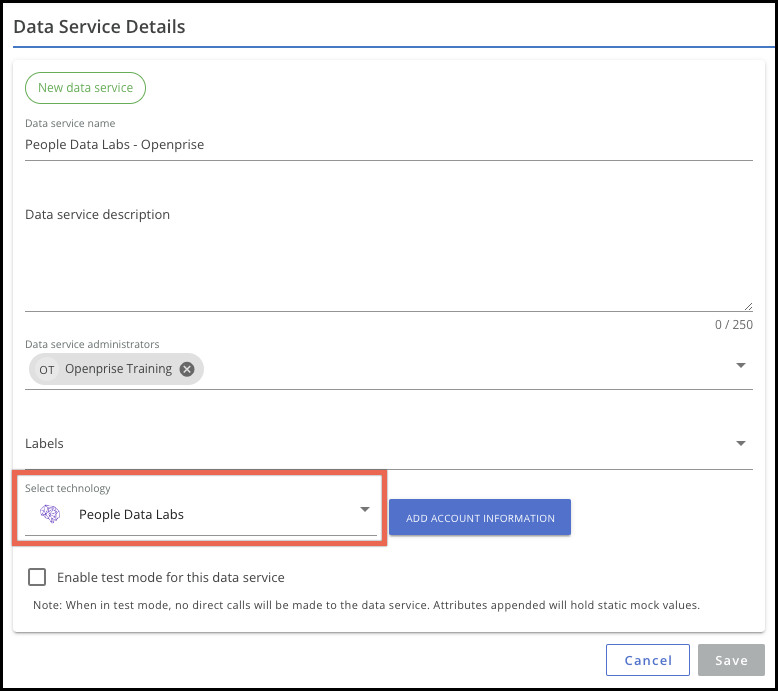
Task: Cancel the data service dialog
Action: tap(648, 660)
